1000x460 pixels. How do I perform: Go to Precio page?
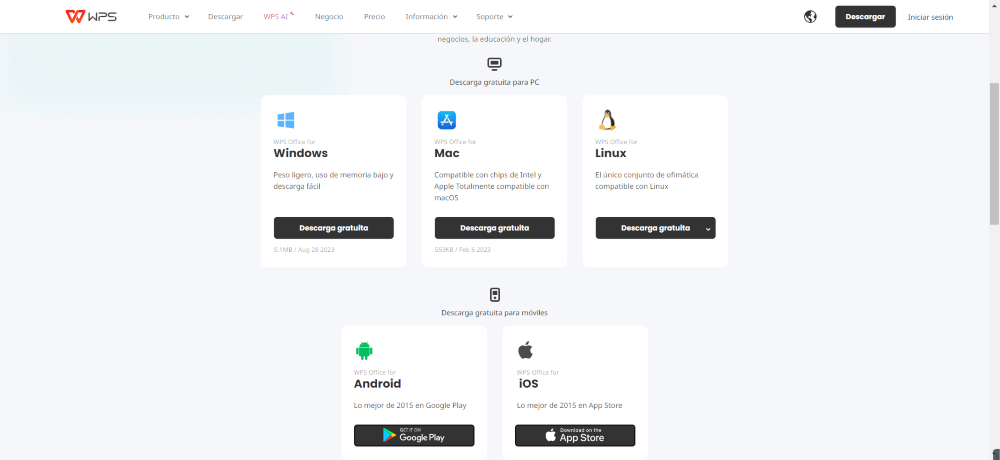click(x=374, y=17)
